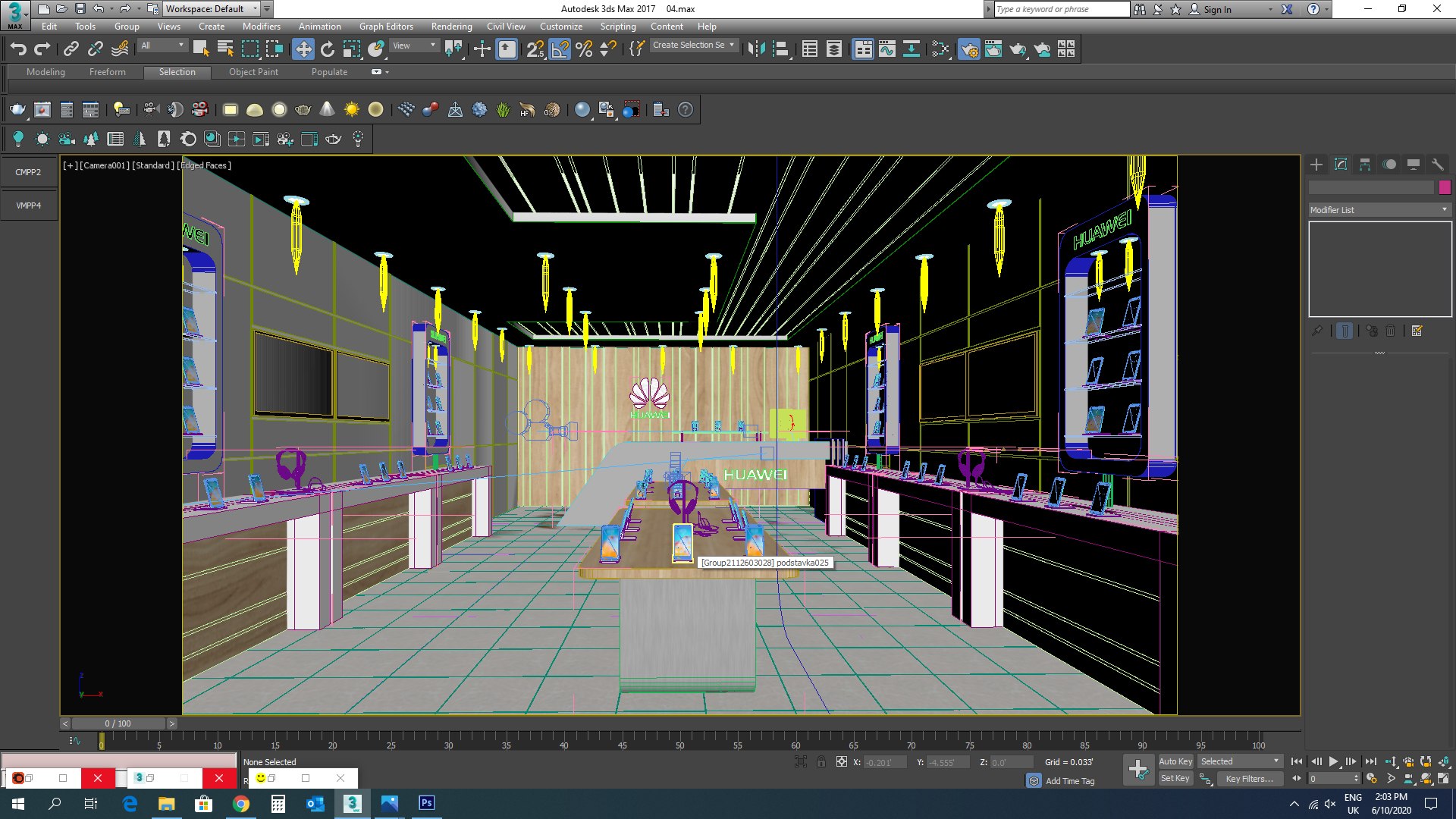Open the All selection filter dropdown
1456x819 pixels.
[162, 45]
